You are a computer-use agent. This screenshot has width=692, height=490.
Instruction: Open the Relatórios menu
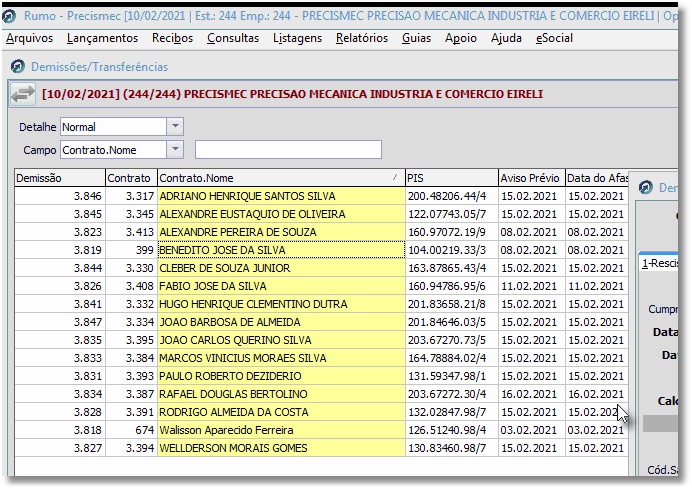(362, 38)
